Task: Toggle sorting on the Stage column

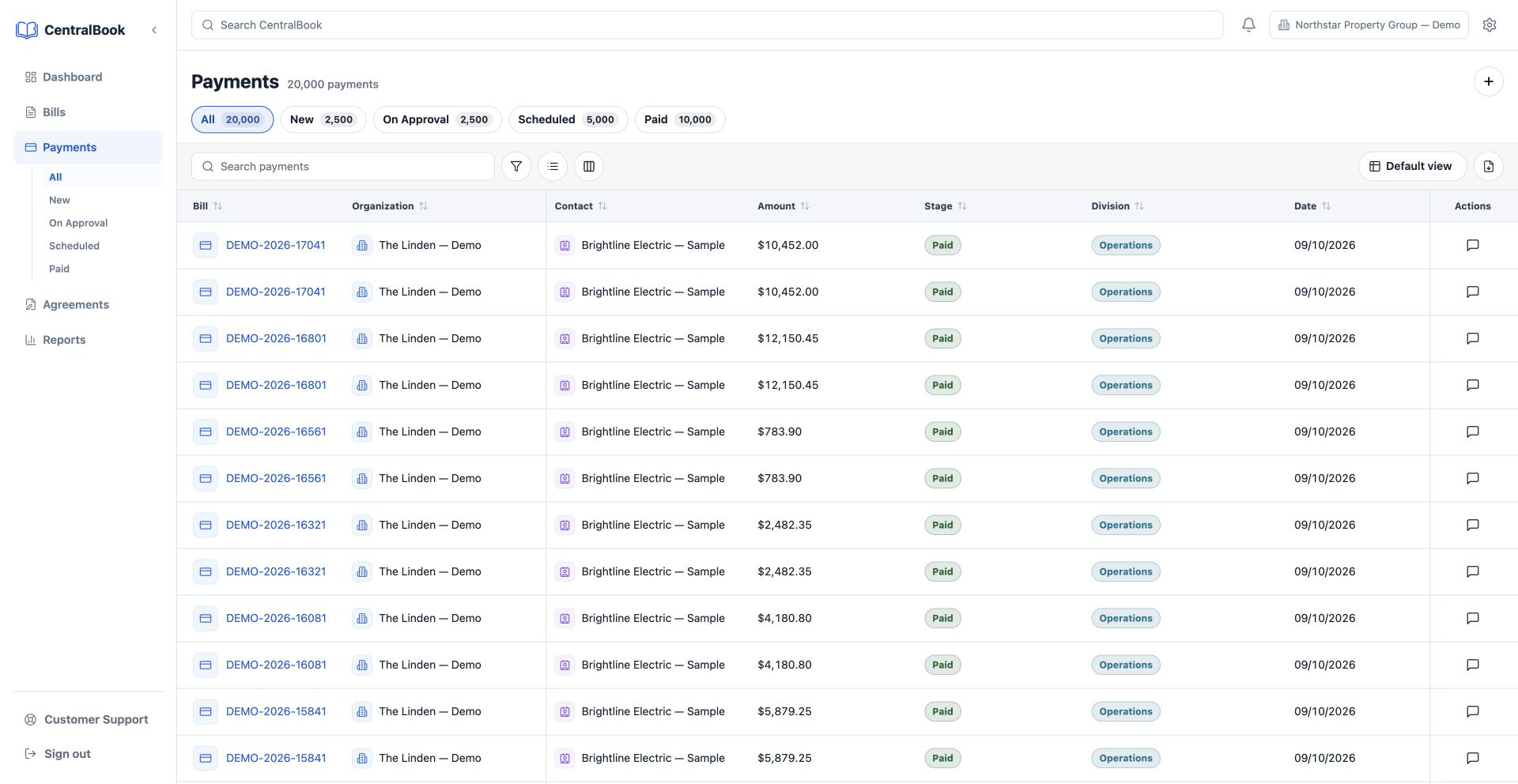Action: [x=946, y=205]
